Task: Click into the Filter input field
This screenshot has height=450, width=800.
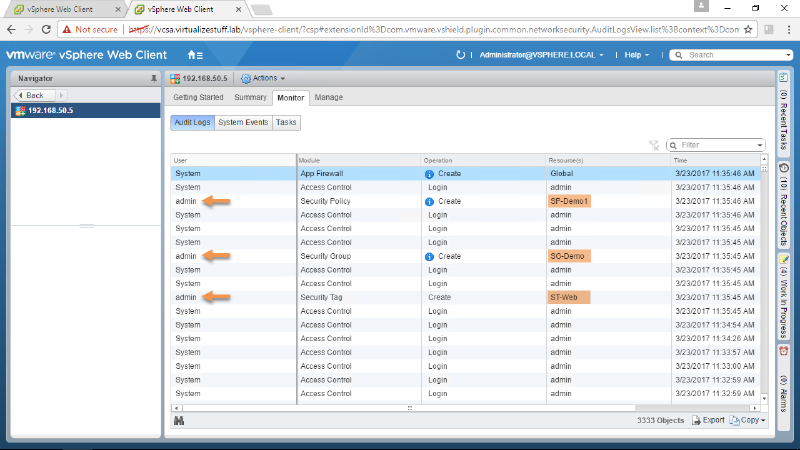Action: [717, 145]
